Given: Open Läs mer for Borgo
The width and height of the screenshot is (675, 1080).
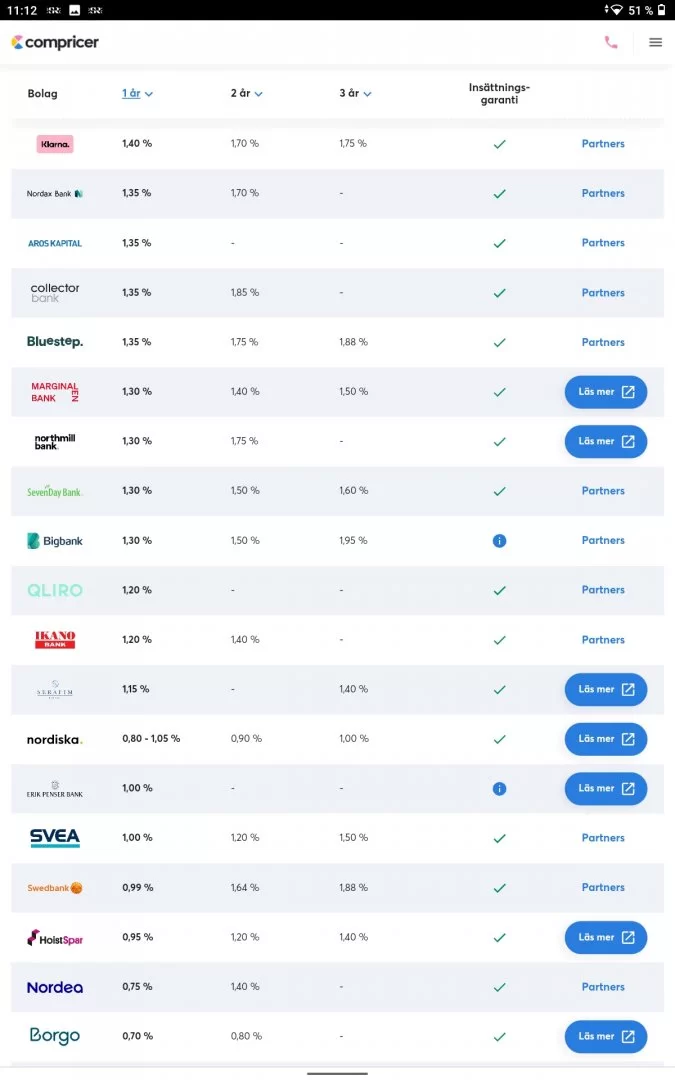Looking at the screenshot, I should pos(605,1037).
